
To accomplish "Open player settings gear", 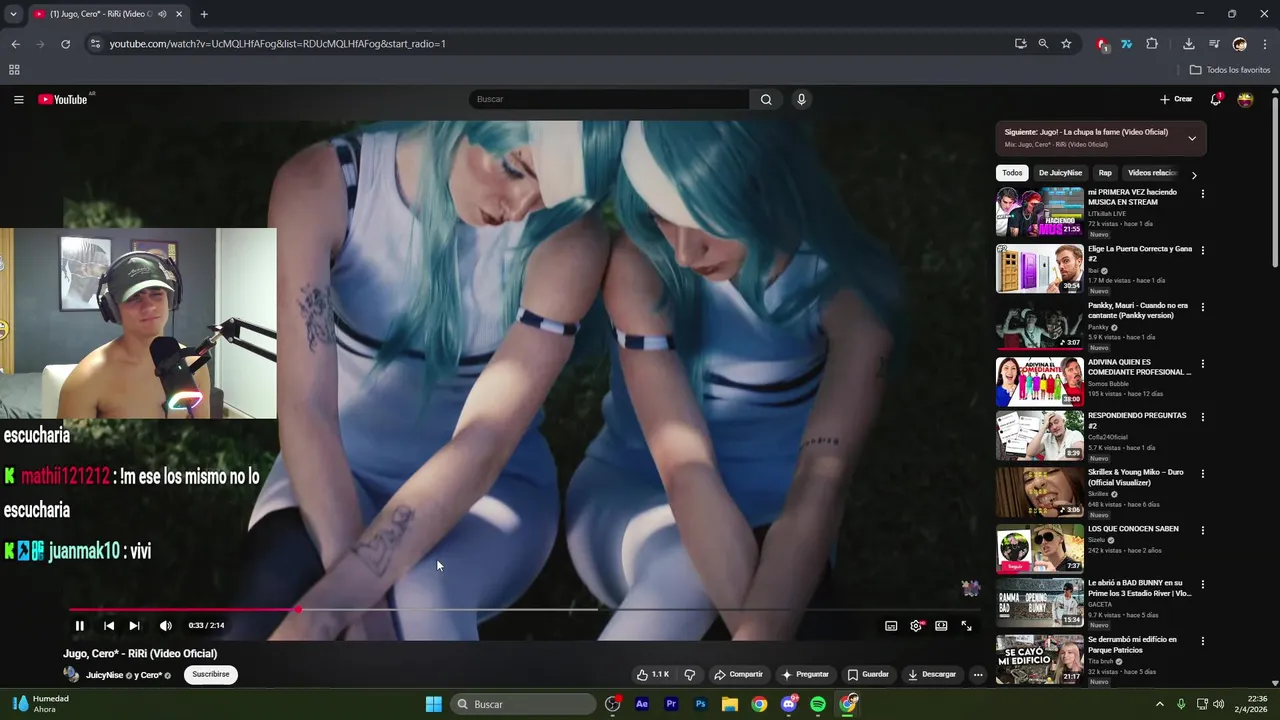I will click(916, 626).
